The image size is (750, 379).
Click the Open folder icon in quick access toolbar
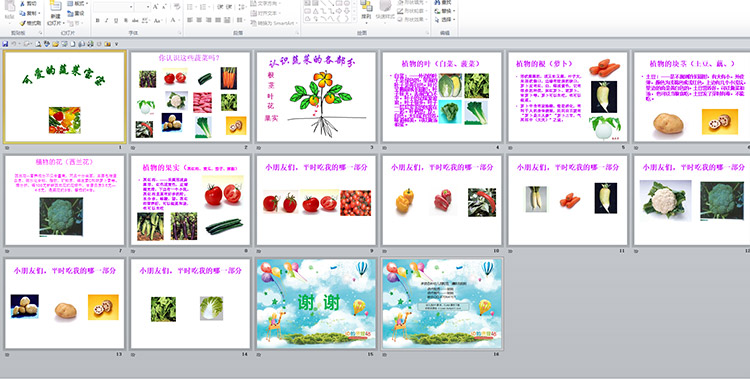(x=55, y=44)
